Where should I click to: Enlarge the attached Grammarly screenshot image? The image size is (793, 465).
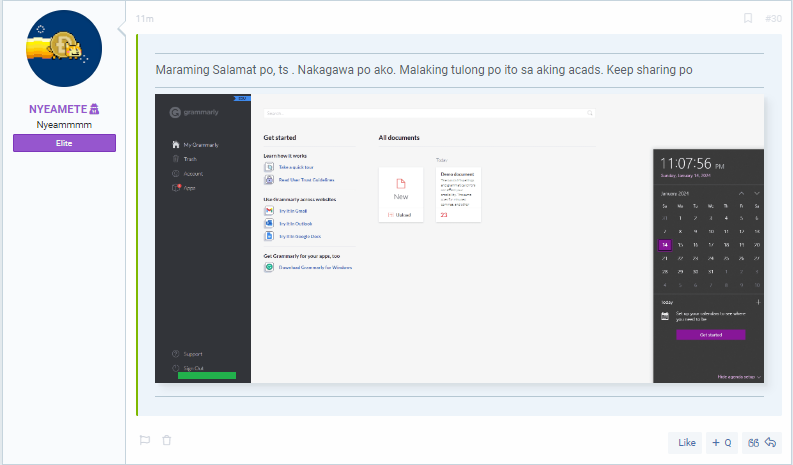tap(459, 238)
